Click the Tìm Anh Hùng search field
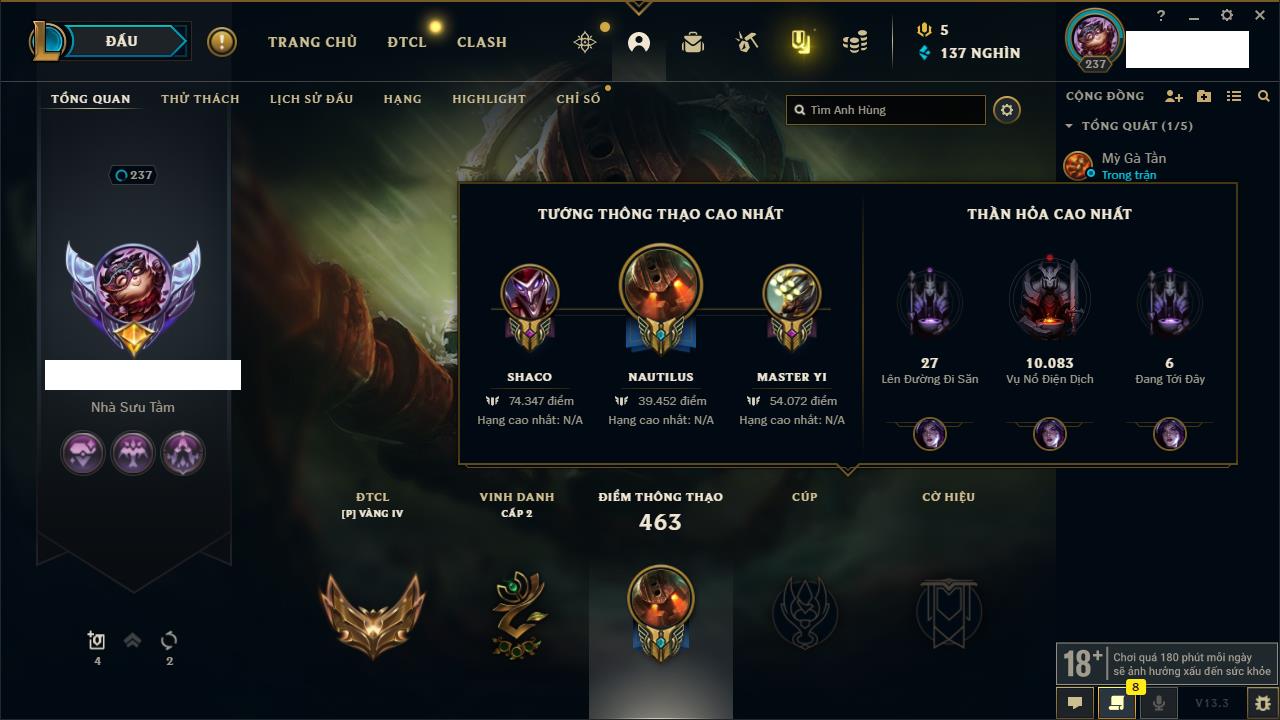The height and width of the screenshot is (720, 1280). (x=886, y=110)
